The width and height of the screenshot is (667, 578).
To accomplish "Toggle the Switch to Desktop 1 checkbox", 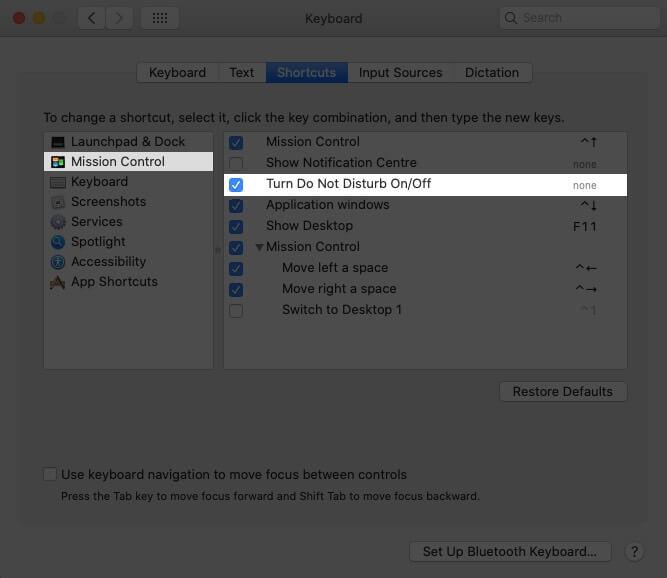I will point(236,310).
